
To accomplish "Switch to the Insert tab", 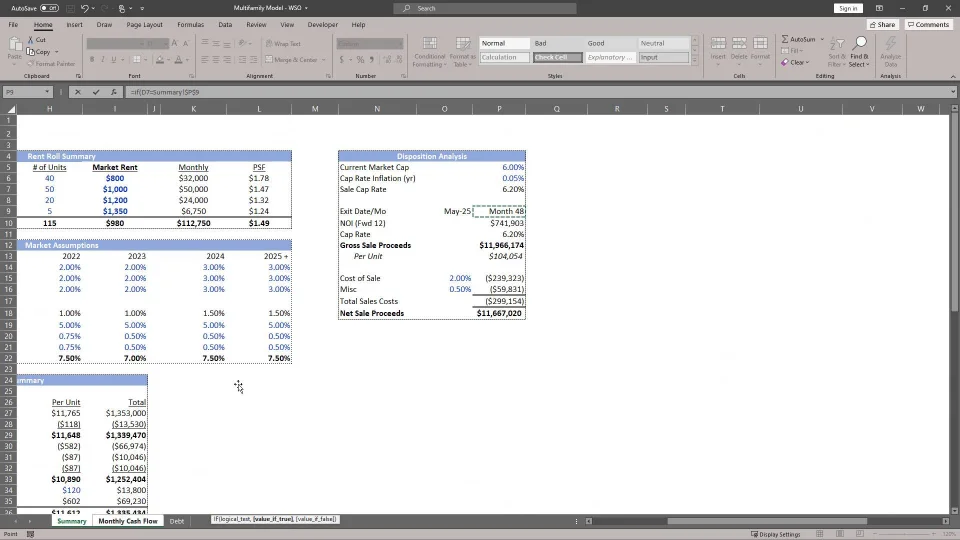I will coord(74,25).
